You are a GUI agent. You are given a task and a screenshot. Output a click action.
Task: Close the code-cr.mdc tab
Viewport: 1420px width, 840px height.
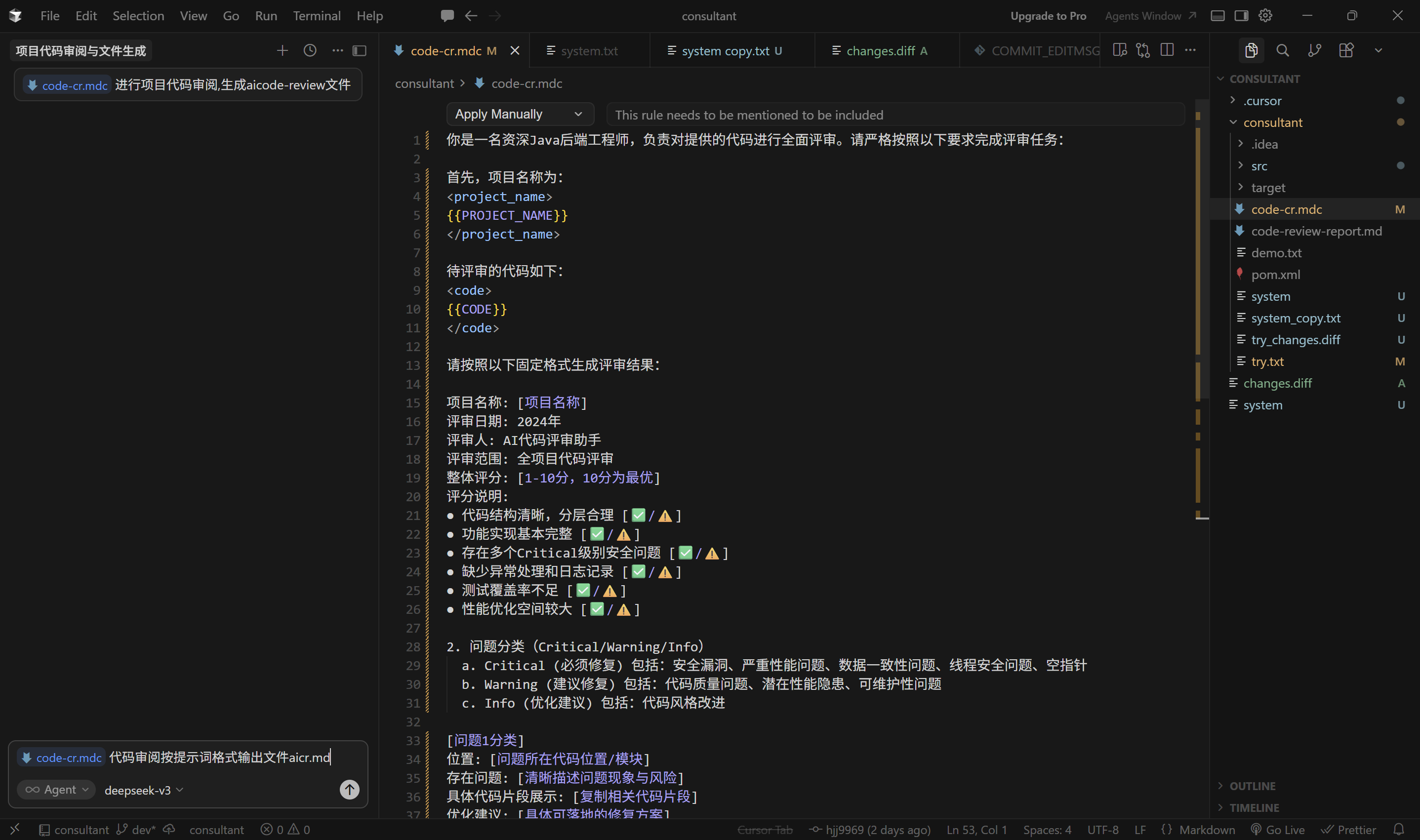515,50
